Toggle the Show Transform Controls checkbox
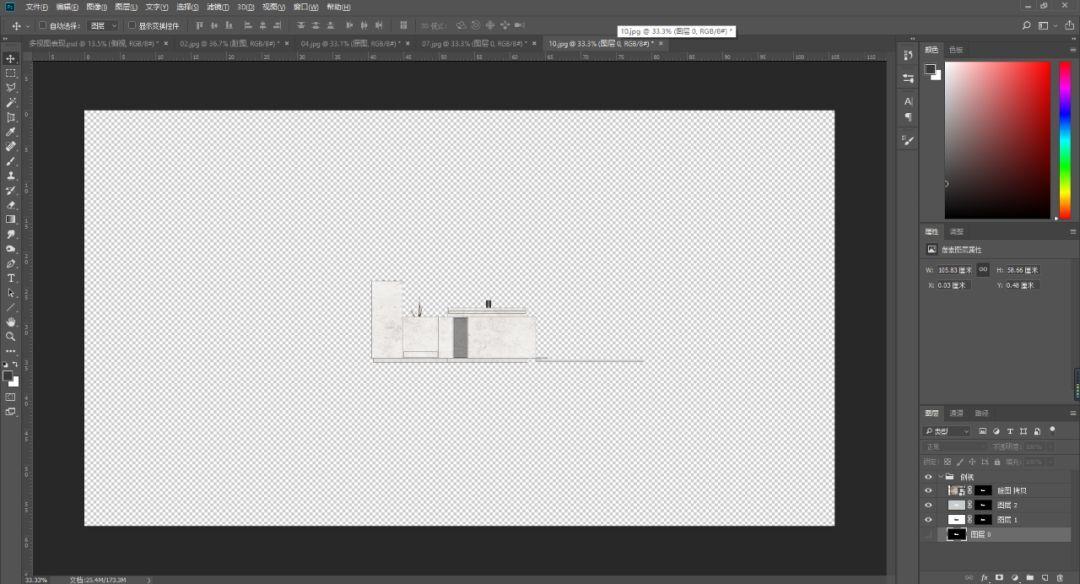The image size is (1080, 584). click(x=132, y=25)
